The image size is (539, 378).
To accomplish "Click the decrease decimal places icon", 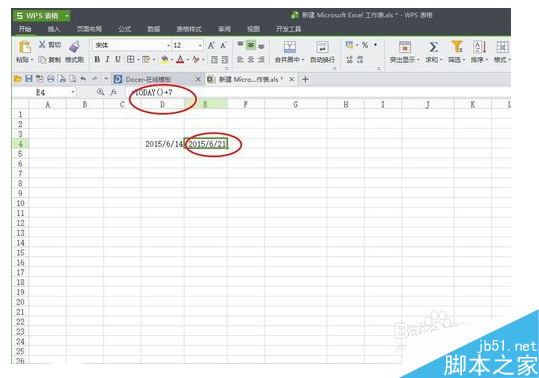I will [x=360, y=59].
